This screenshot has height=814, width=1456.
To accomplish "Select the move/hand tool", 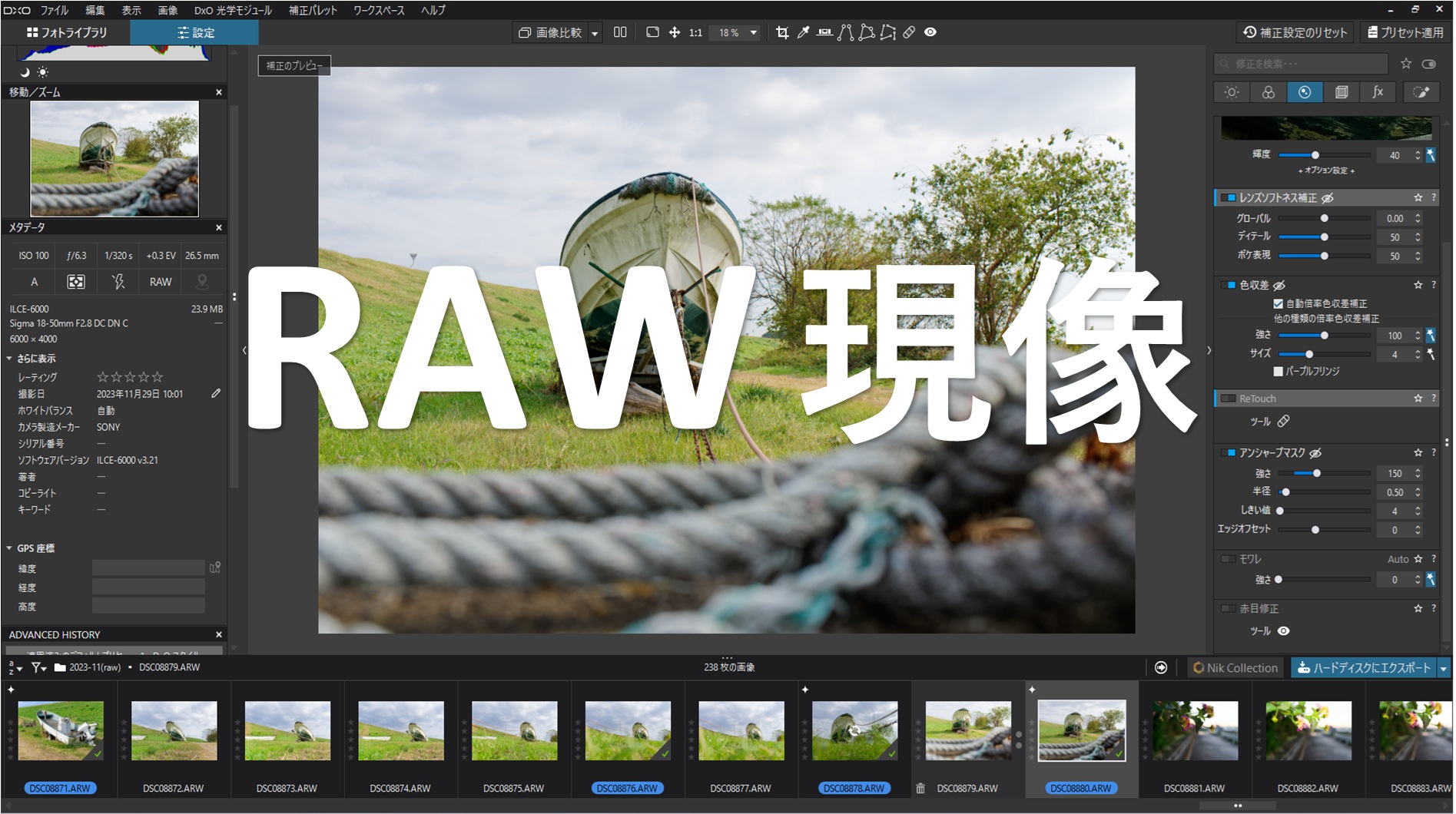I will point(674,32).
